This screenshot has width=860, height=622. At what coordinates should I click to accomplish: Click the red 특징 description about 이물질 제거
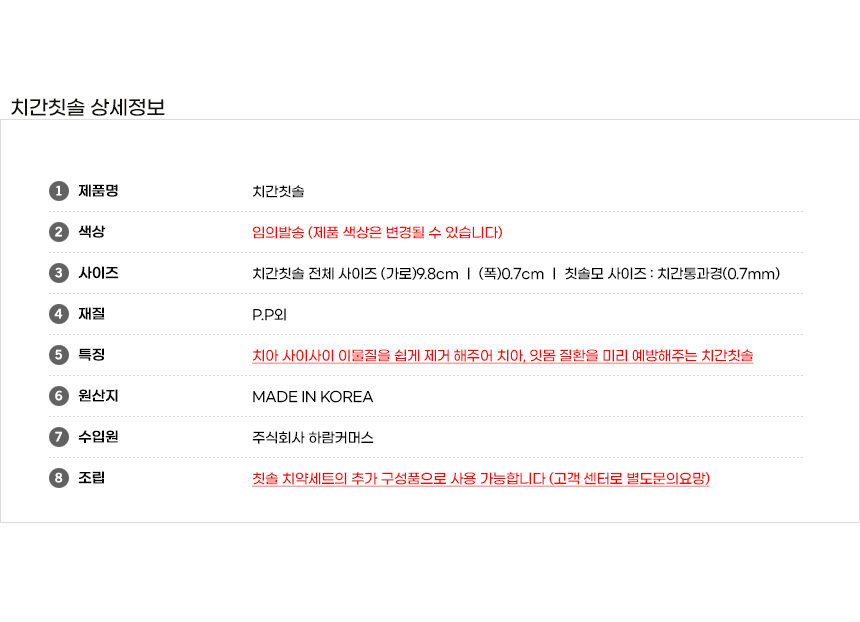click(502, 356)
